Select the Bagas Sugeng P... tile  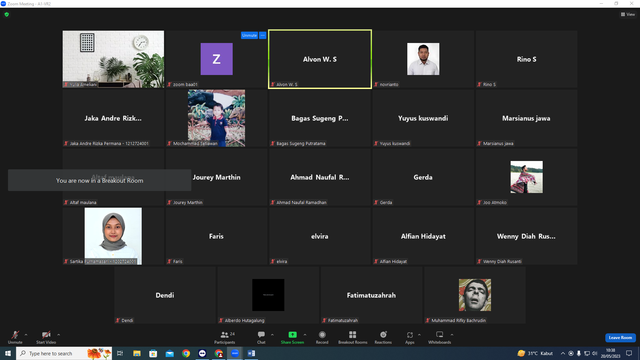coord(320,118)
